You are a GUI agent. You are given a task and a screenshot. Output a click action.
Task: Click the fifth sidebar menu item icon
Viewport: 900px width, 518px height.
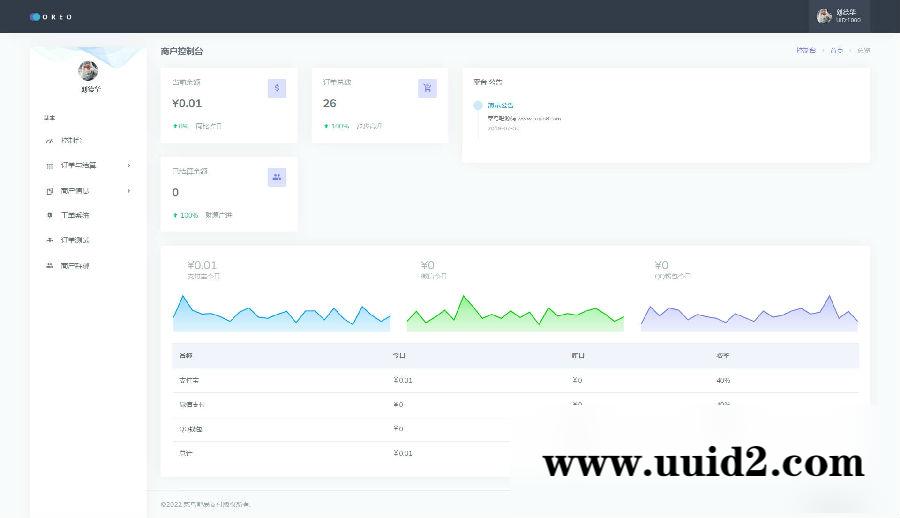50,240
